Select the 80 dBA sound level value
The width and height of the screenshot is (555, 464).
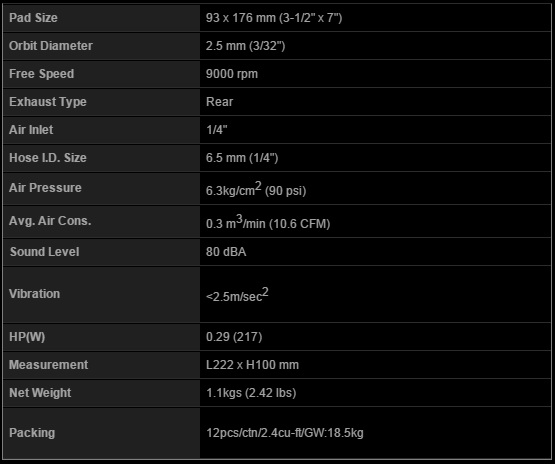click(x=226, y=252)
